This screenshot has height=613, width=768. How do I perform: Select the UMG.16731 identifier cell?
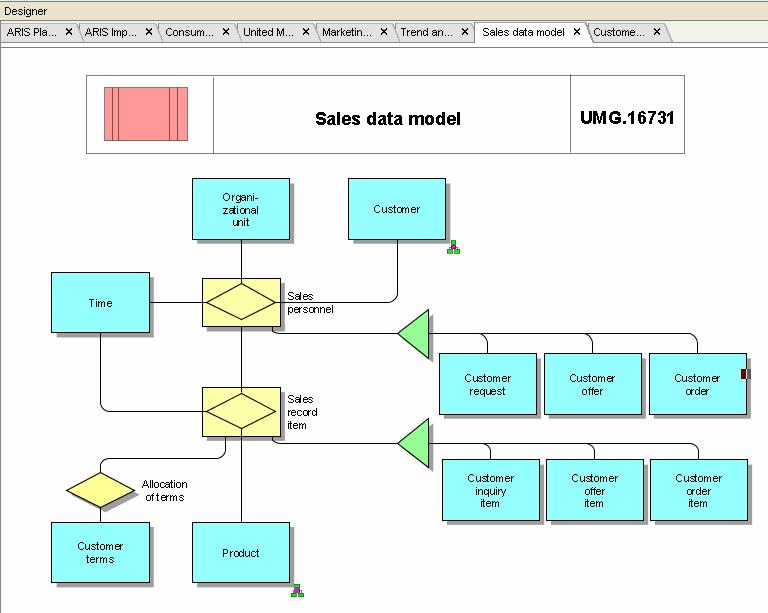coord(627,118)
